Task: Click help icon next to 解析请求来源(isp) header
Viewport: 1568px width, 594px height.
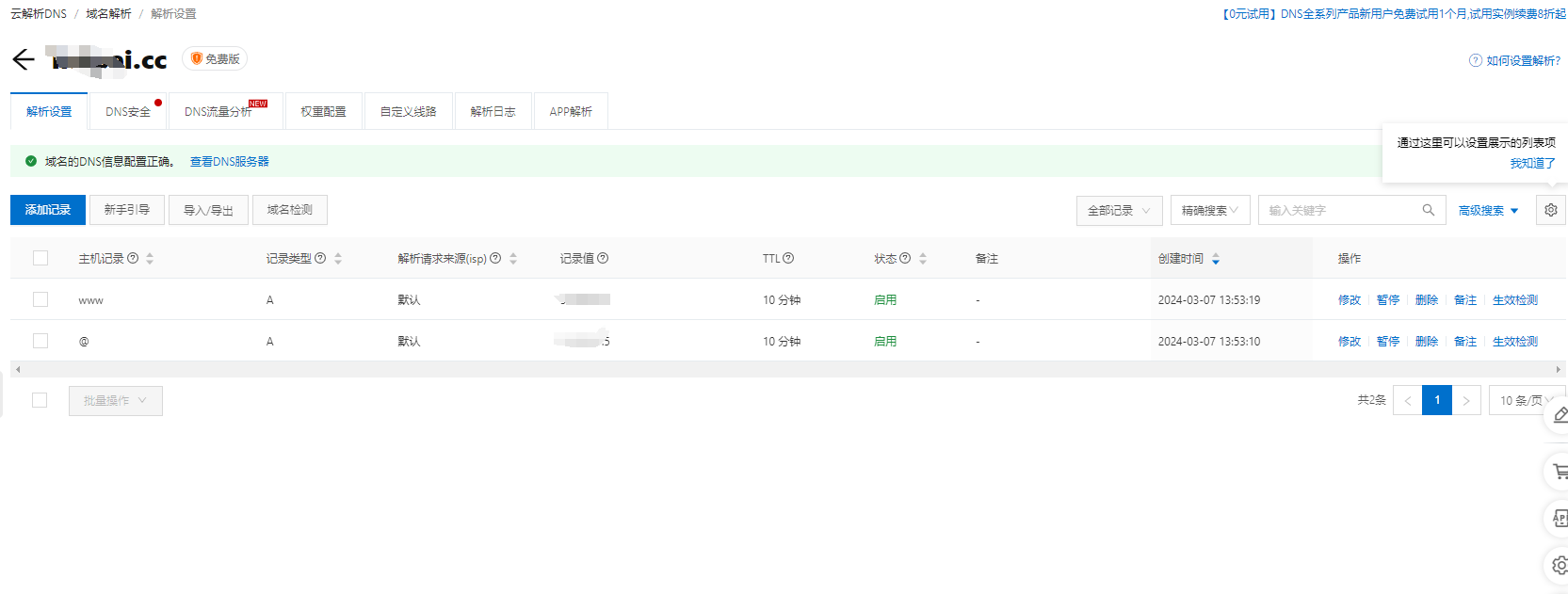Action: tap(495, 258)
